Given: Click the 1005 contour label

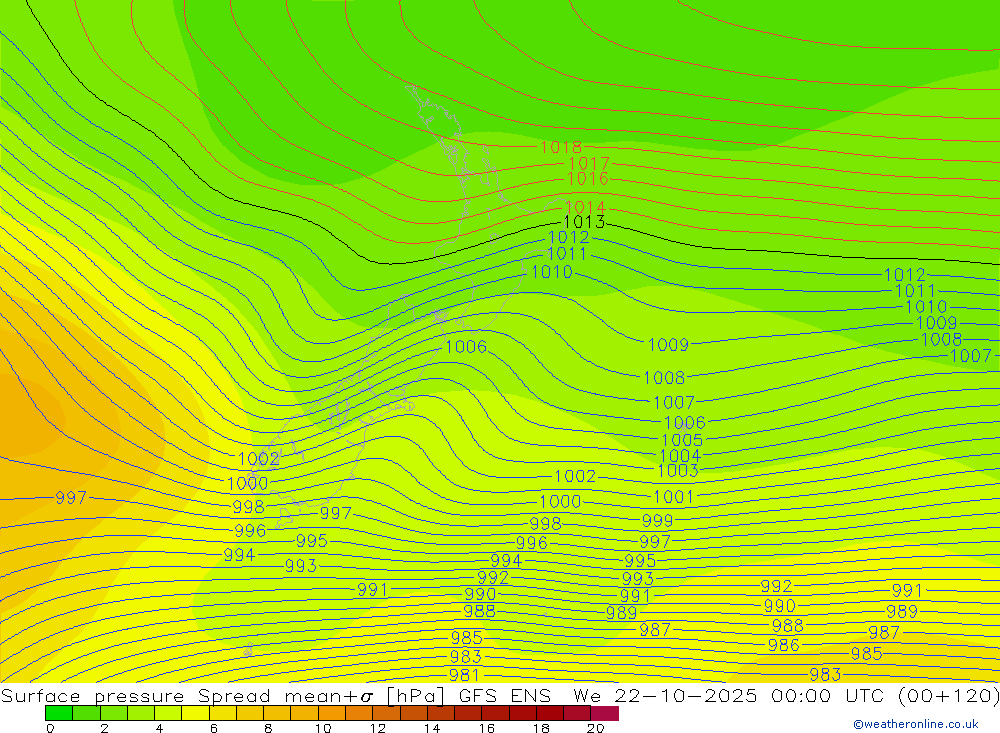Looking at the screenshot, I should (x=682, y=440).
